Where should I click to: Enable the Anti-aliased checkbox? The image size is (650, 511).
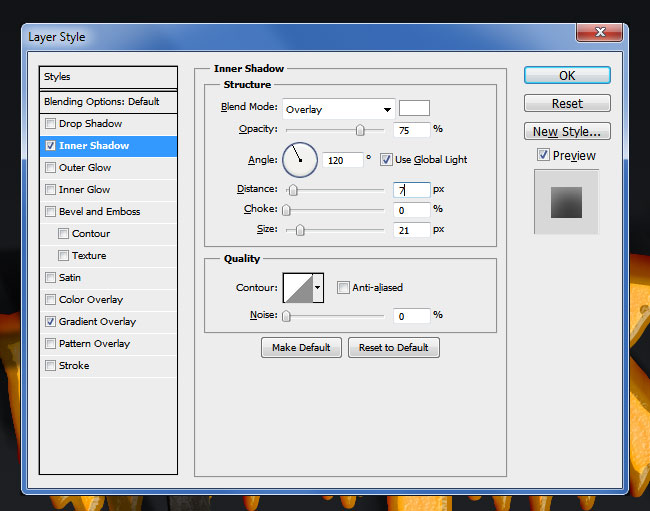344,288
